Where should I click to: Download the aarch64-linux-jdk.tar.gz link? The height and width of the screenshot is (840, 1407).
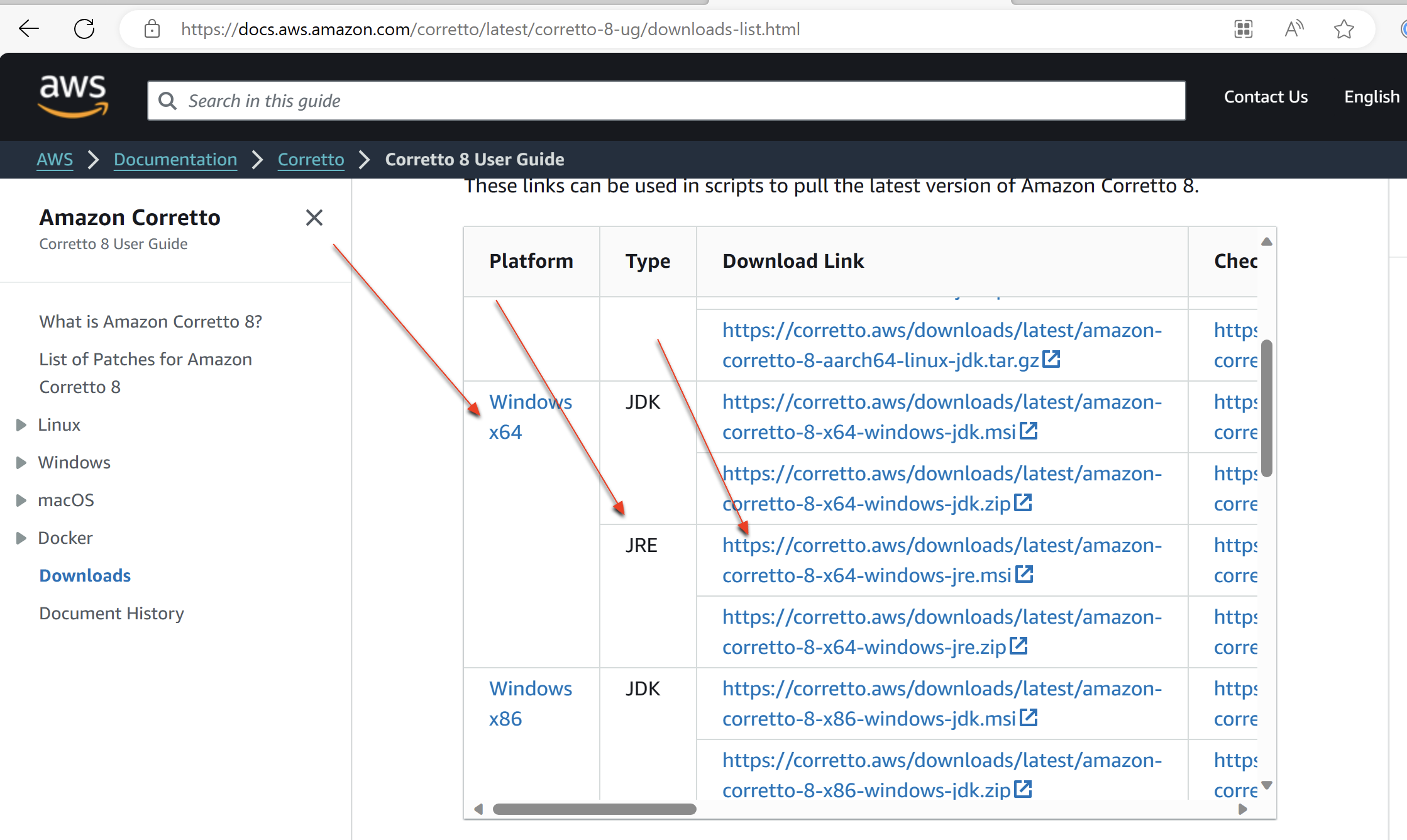point(941,345)
